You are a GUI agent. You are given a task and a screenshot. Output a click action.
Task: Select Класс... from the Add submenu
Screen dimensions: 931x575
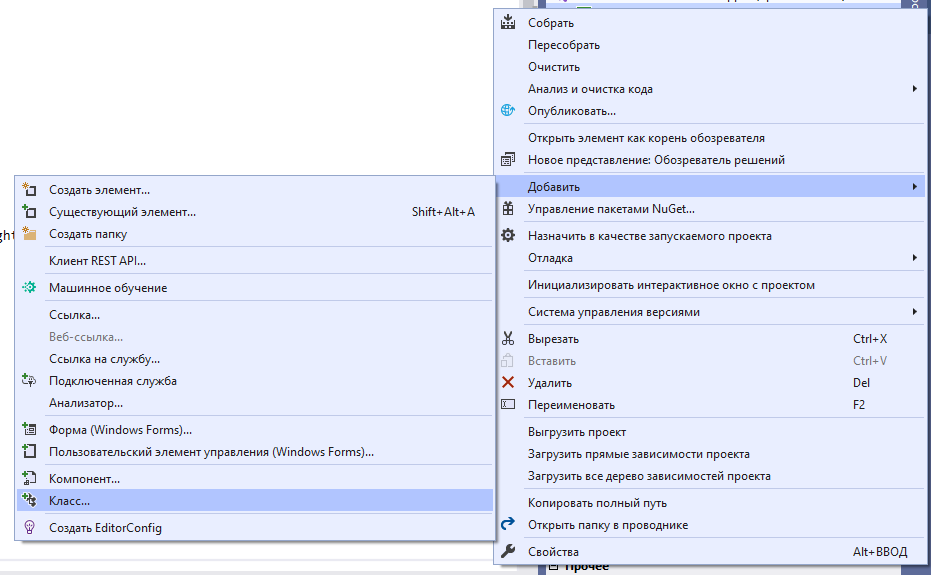[x=70, y=501]
